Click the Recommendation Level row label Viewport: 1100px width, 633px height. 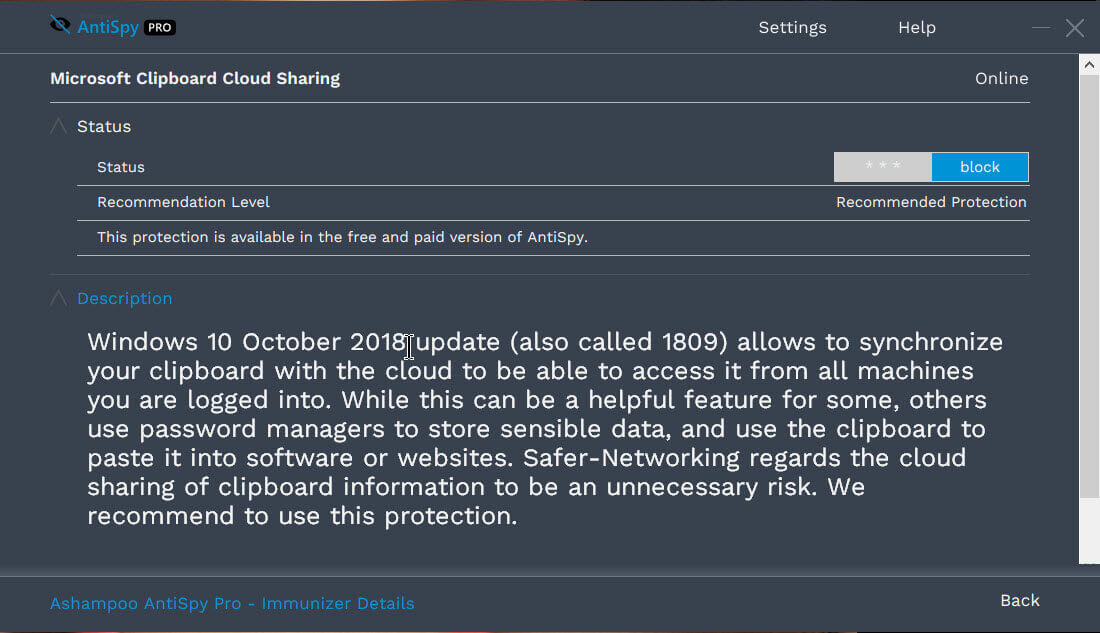pos(183,202)
